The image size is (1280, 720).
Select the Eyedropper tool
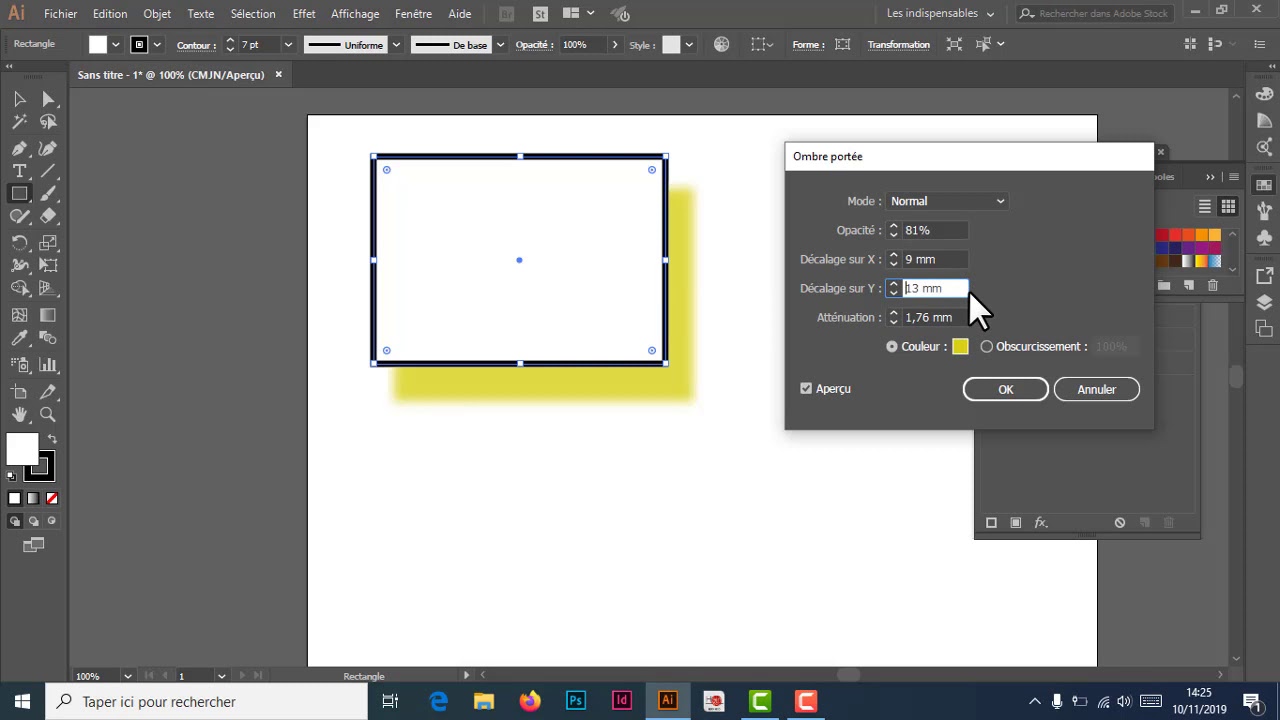[19, 339]
